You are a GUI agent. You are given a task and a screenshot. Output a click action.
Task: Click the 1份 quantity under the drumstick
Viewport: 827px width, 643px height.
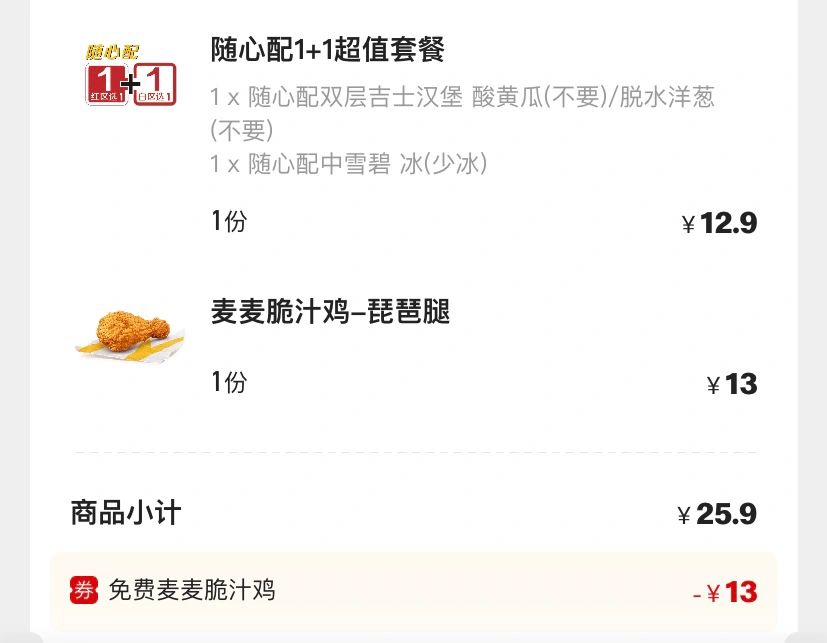229,382
